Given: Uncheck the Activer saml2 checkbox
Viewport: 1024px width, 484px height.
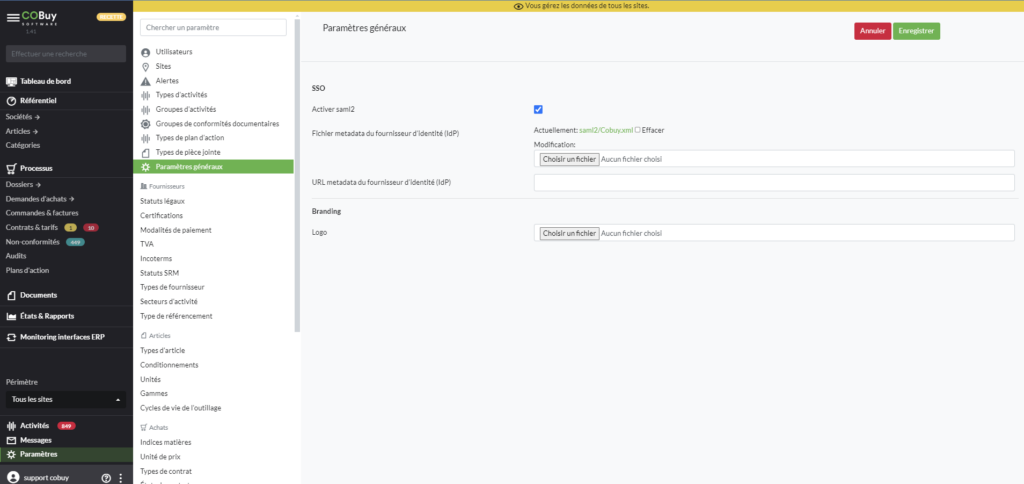Looking at the screenshot, I should (538, 109).
